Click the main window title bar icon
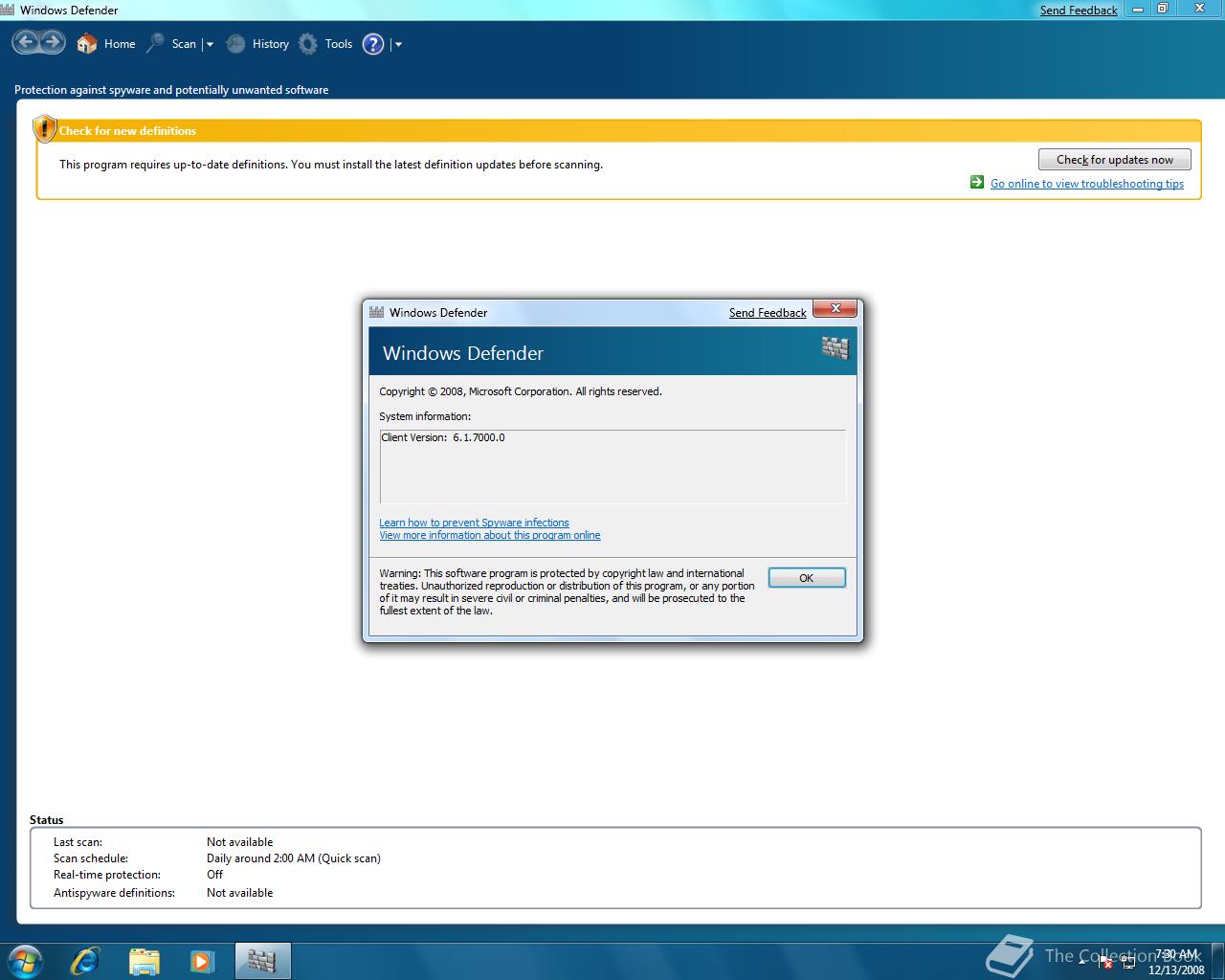Viewport: 1225px width, 980px height. tap(8, 10)
